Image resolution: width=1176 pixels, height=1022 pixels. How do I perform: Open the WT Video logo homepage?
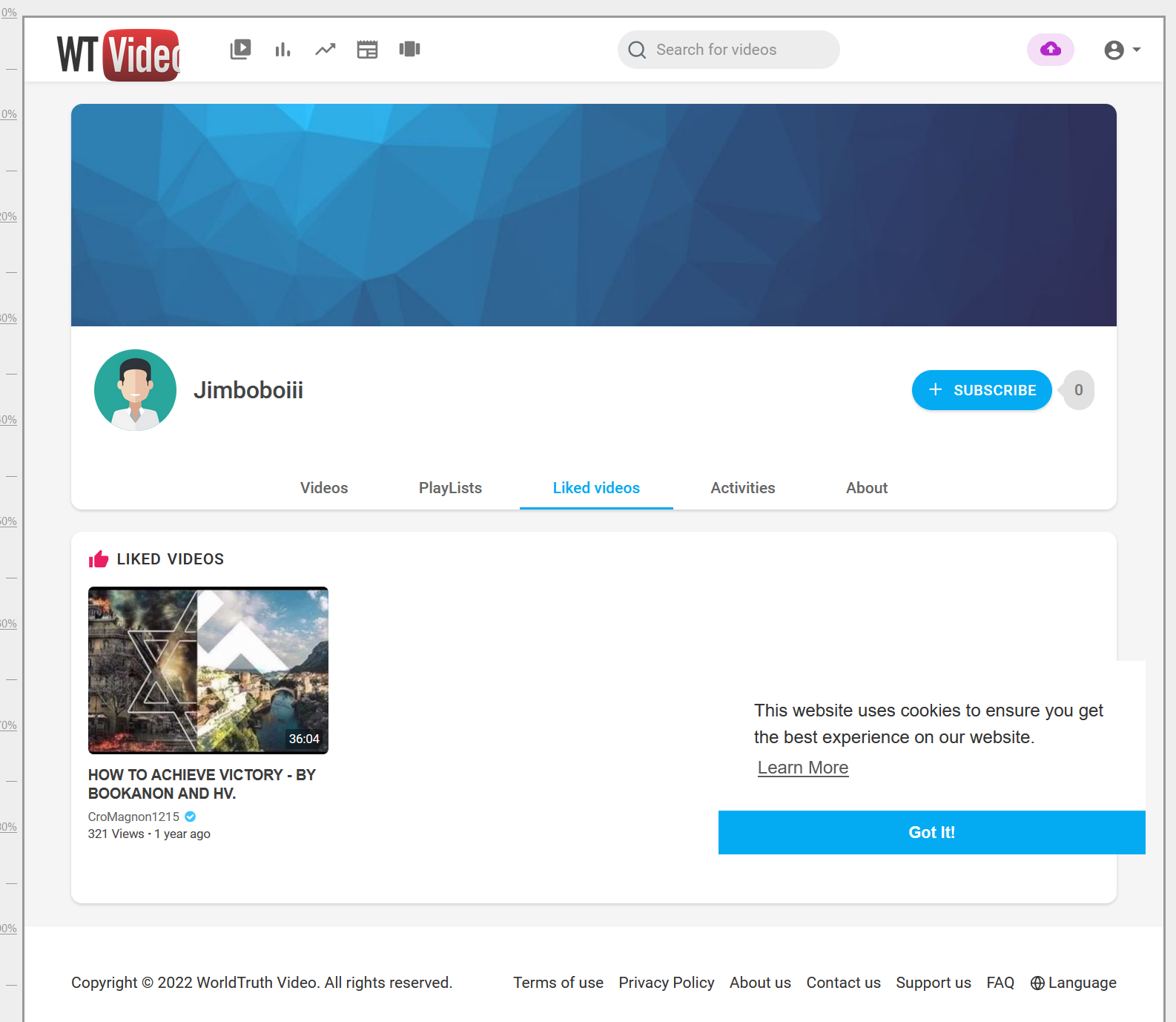coord(119,55)
